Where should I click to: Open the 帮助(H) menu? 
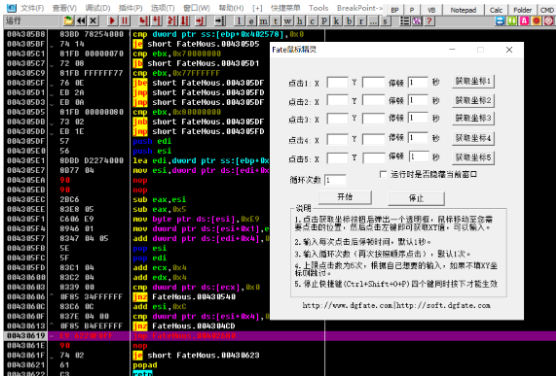pos(231,8)
